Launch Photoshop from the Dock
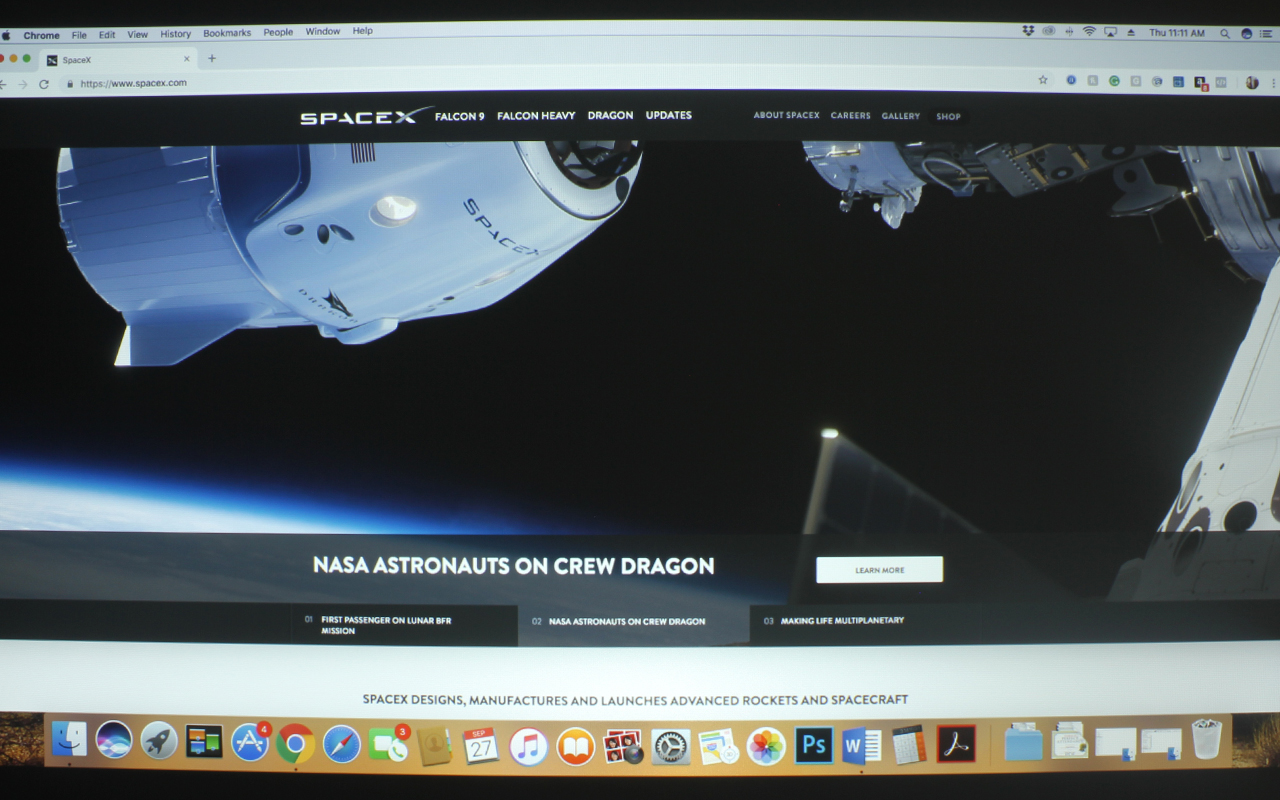Screen dimensions: 1280x800 814,746
